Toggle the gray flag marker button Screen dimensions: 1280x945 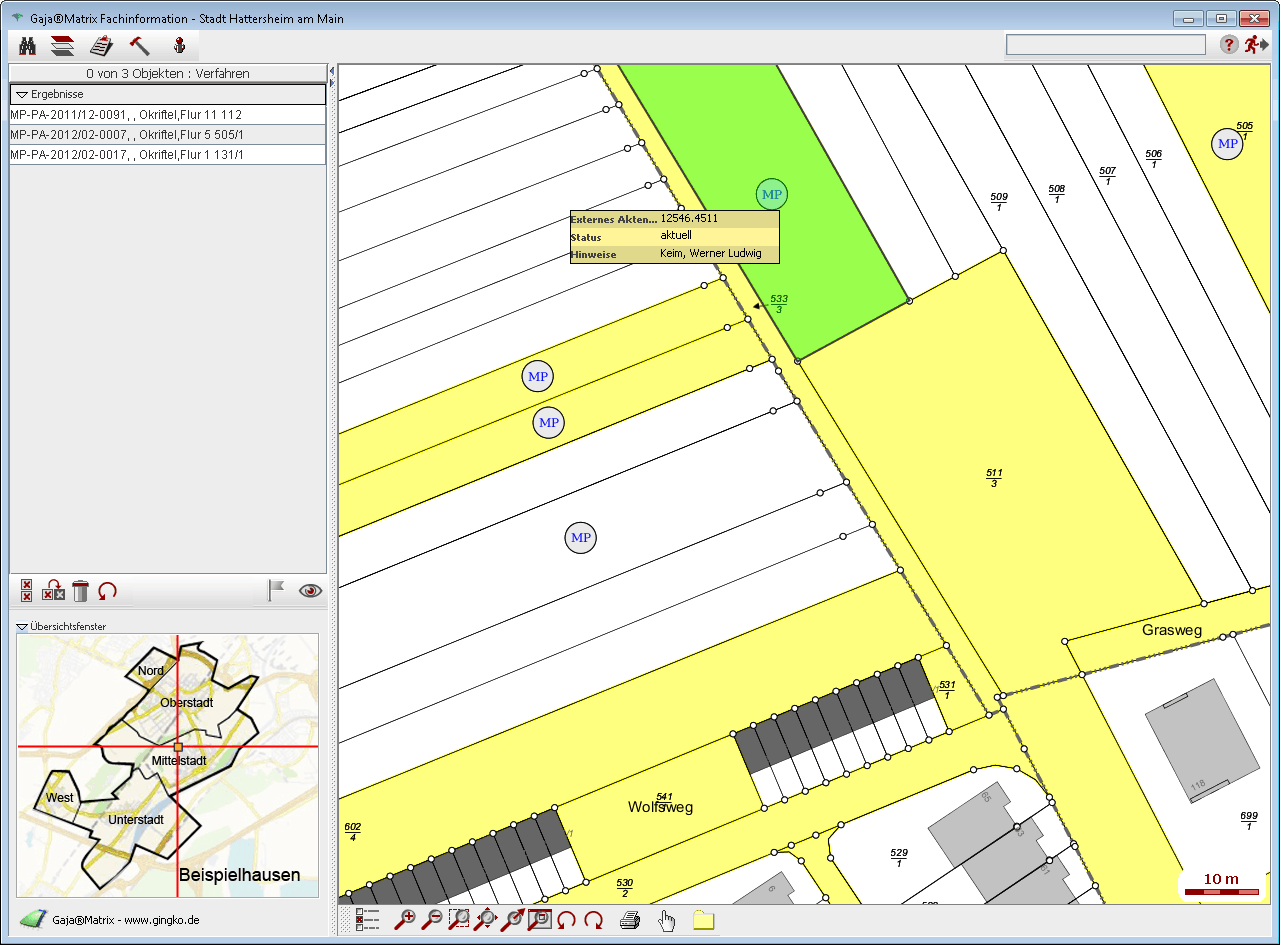point(276,591)
